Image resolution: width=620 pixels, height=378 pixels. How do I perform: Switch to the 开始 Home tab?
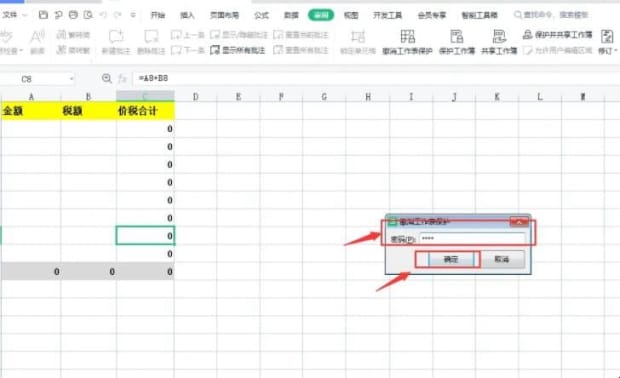coord(158,15)
